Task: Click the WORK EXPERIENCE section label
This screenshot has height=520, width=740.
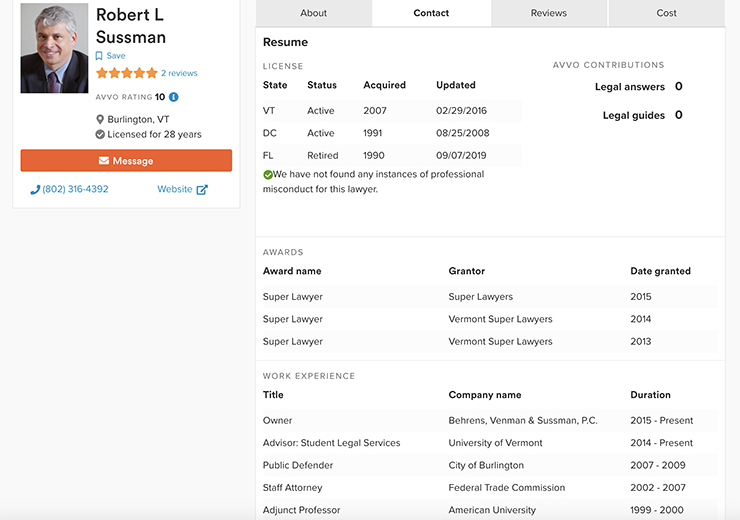Action: pyautogui.click(x=309, y=376)
